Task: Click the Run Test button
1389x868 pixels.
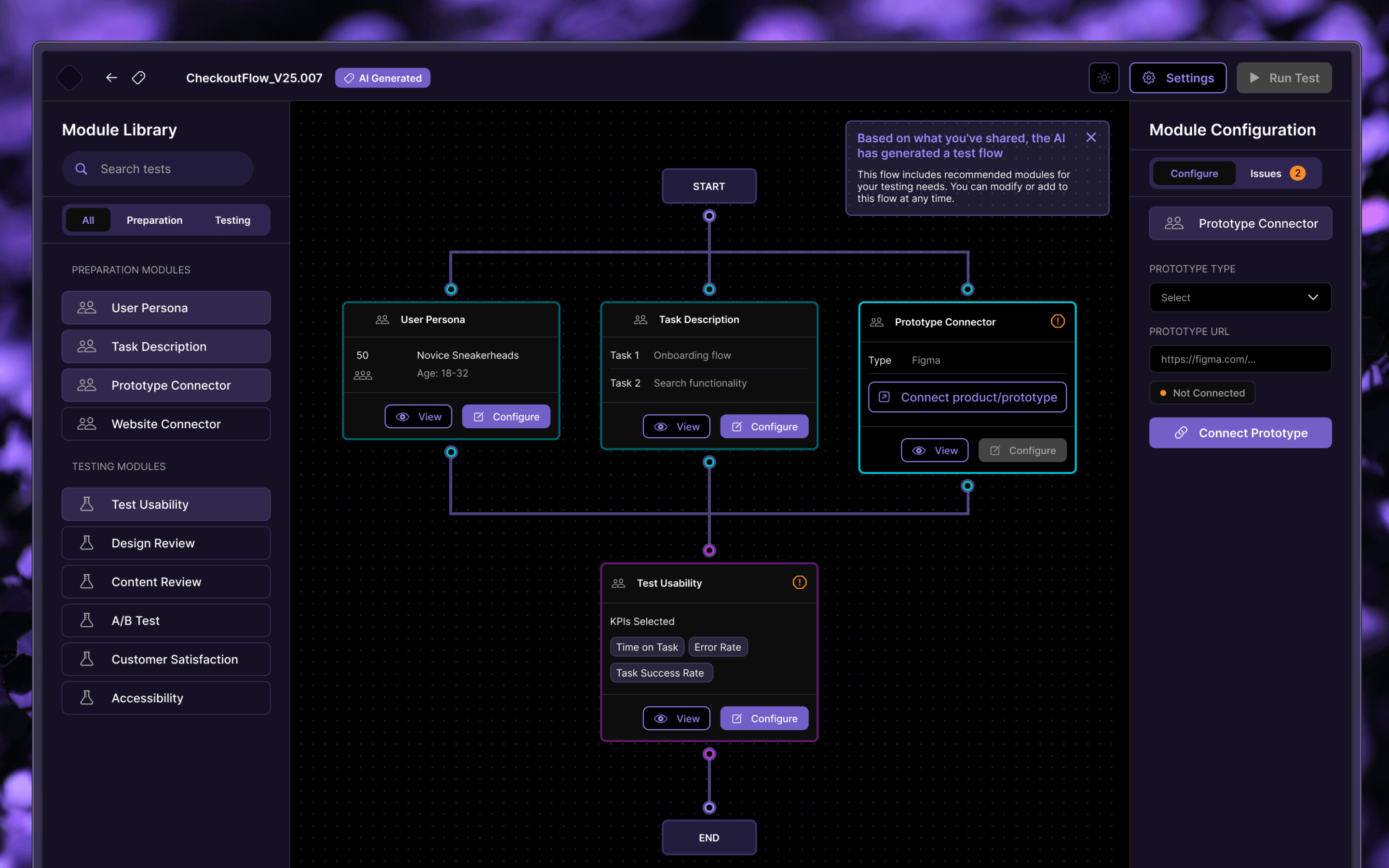Action: click(1284, 78)
